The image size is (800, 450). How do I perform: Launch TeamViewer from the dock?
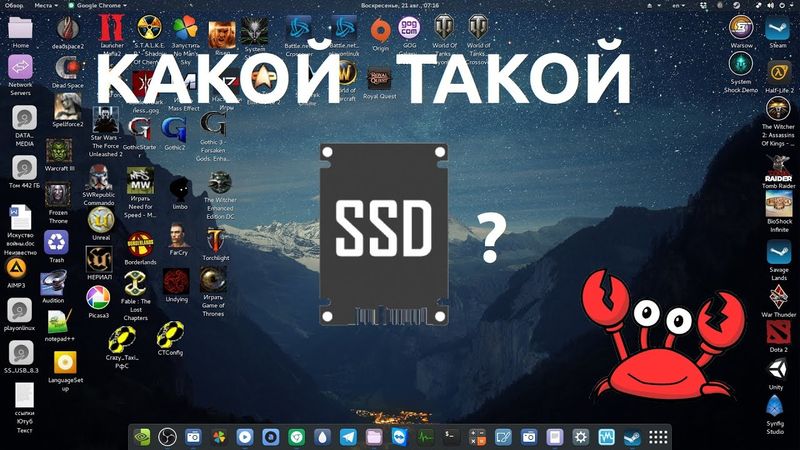[399, 437]
